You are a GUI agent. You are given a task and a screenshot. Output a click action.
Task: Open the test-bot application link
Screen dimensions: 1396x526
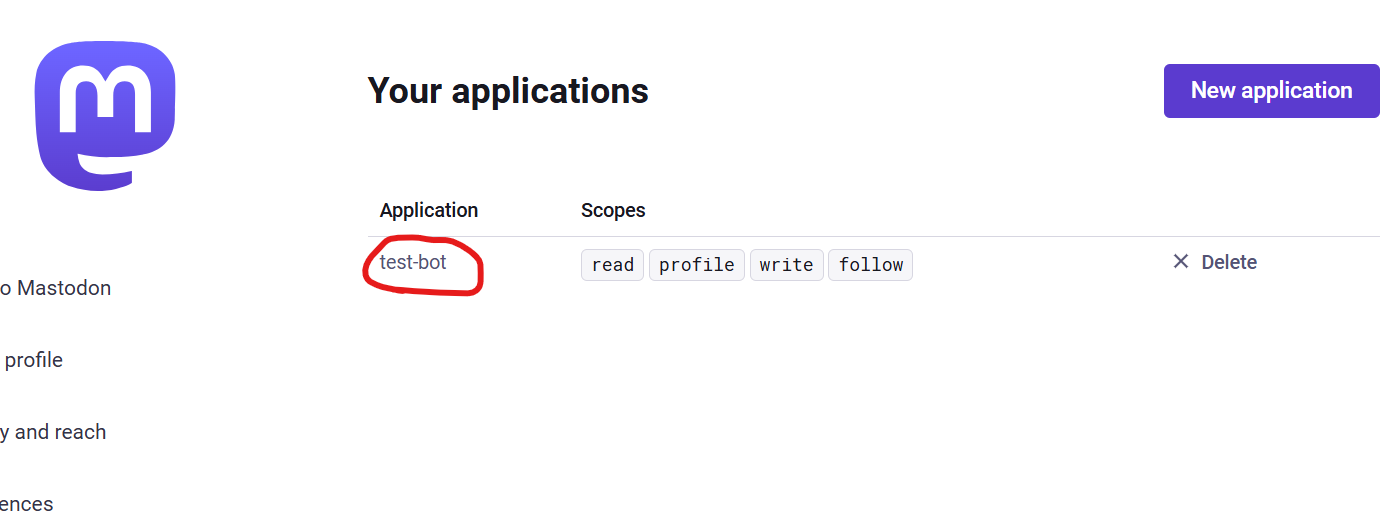(x=413, y=263)
